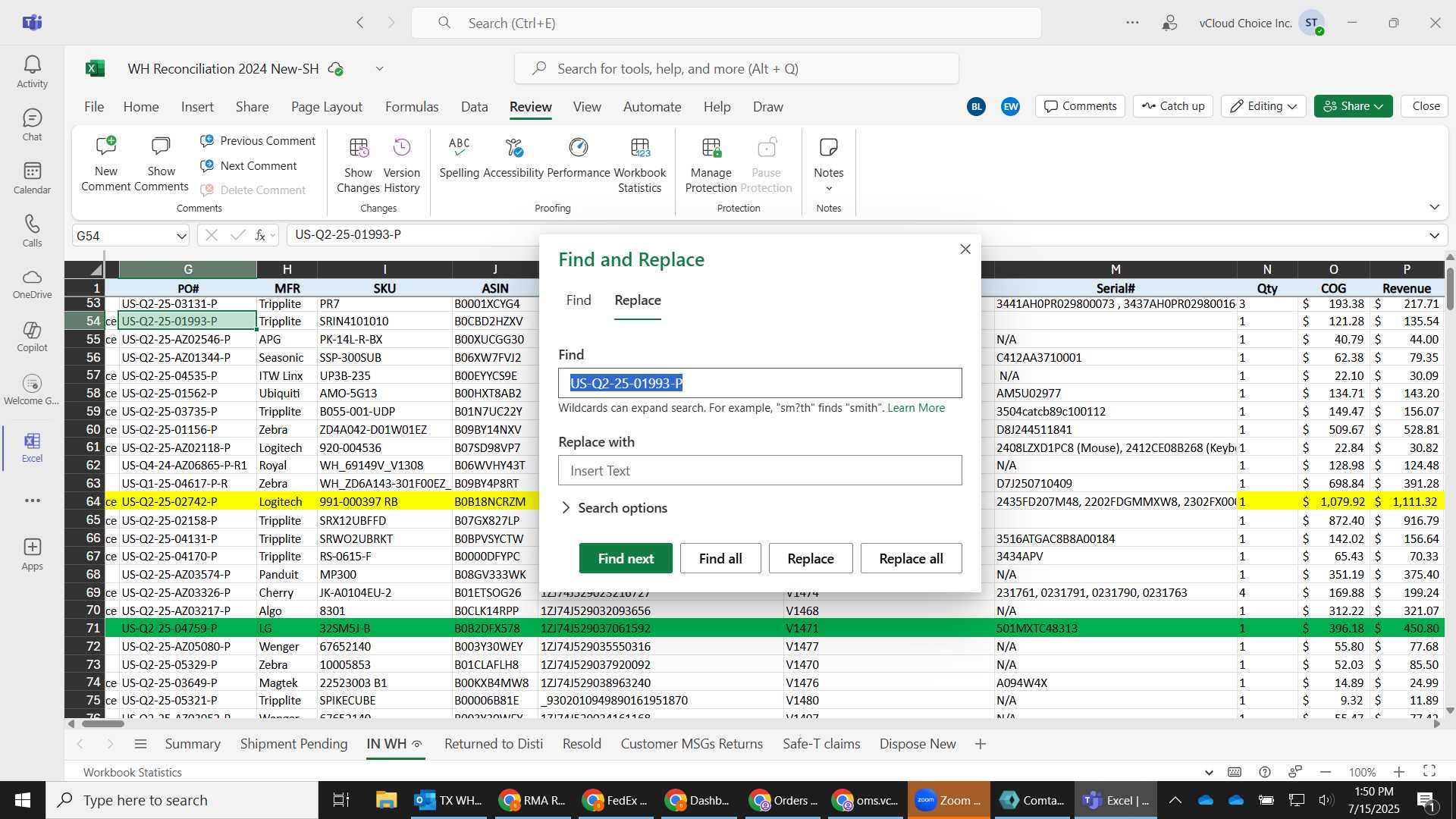Open Activity in Teams sidebar
The image size is (1456, 819).
(x=32, y=72)
